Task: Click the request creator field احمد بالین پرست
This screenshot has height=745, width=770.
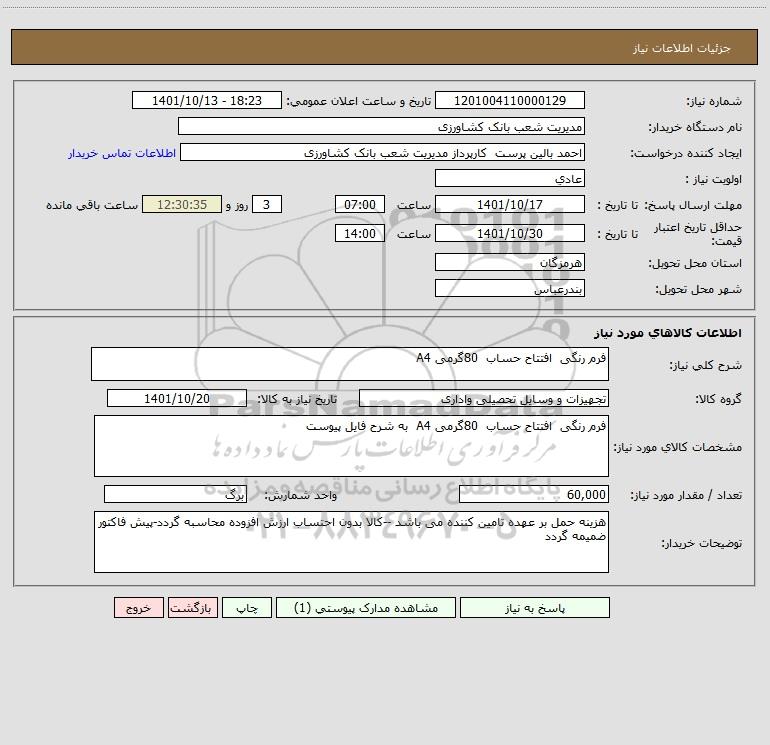Action: coord(383,152)
